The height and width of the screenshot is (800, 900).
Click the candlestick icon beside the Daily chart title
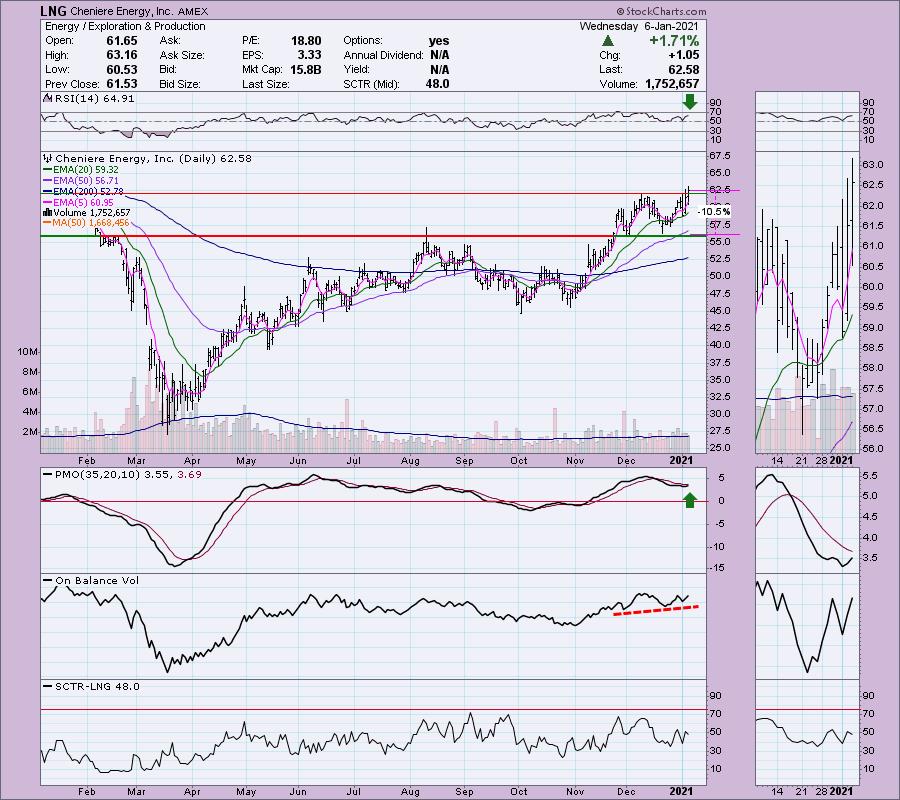[x=48, y=158]
